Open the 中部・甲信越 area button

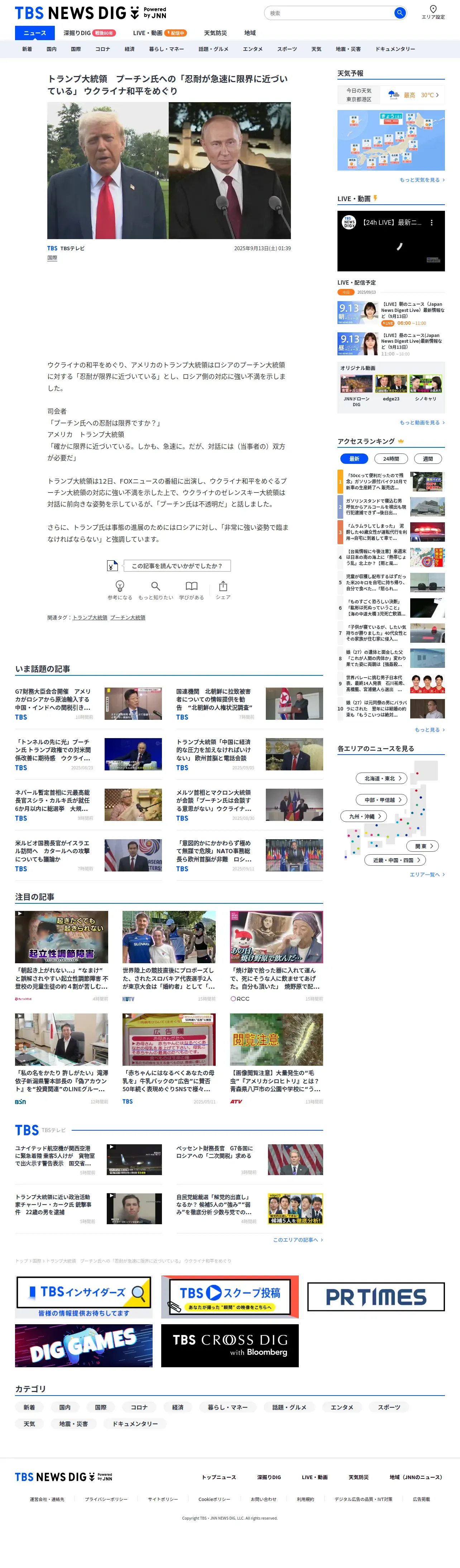(382, 800)
